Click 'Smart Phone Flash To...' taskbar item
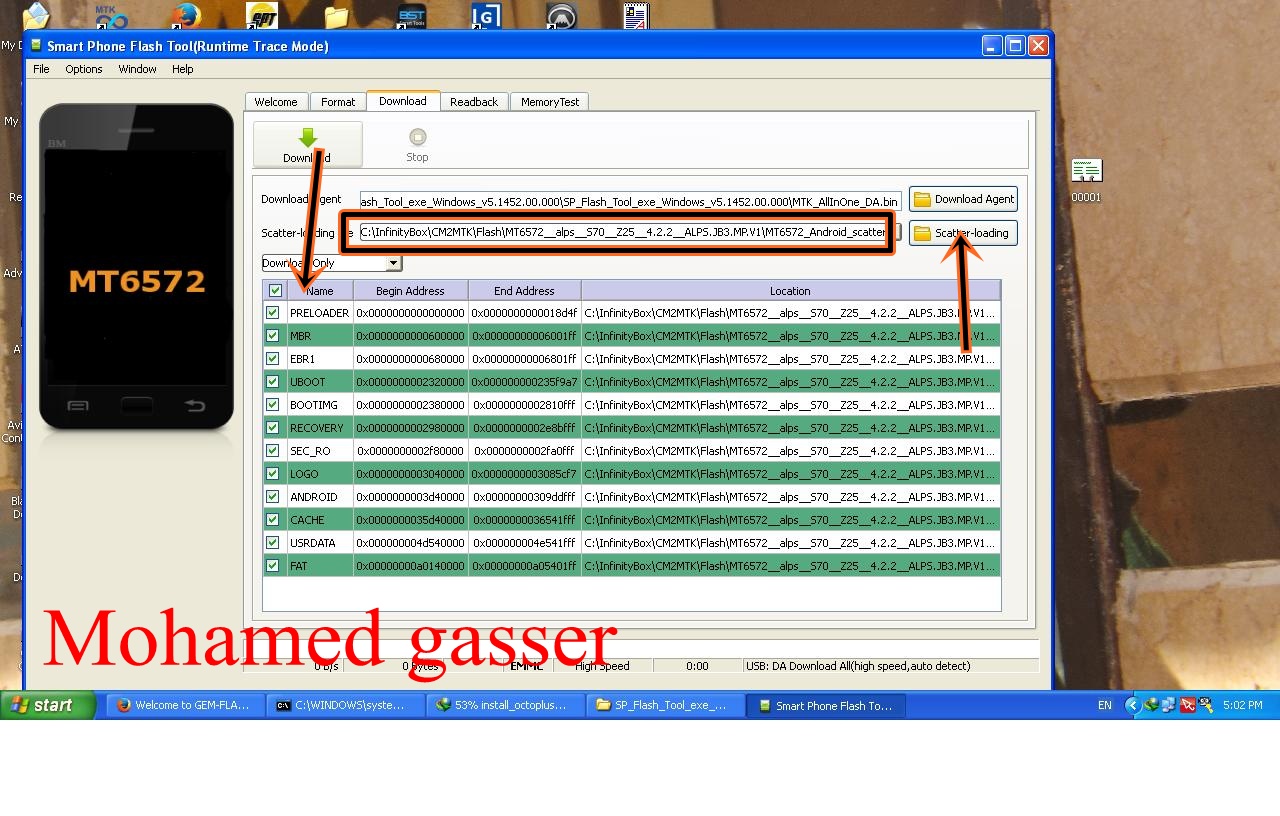This screenshot has width=1280, height=816. (x=826, y=705)
